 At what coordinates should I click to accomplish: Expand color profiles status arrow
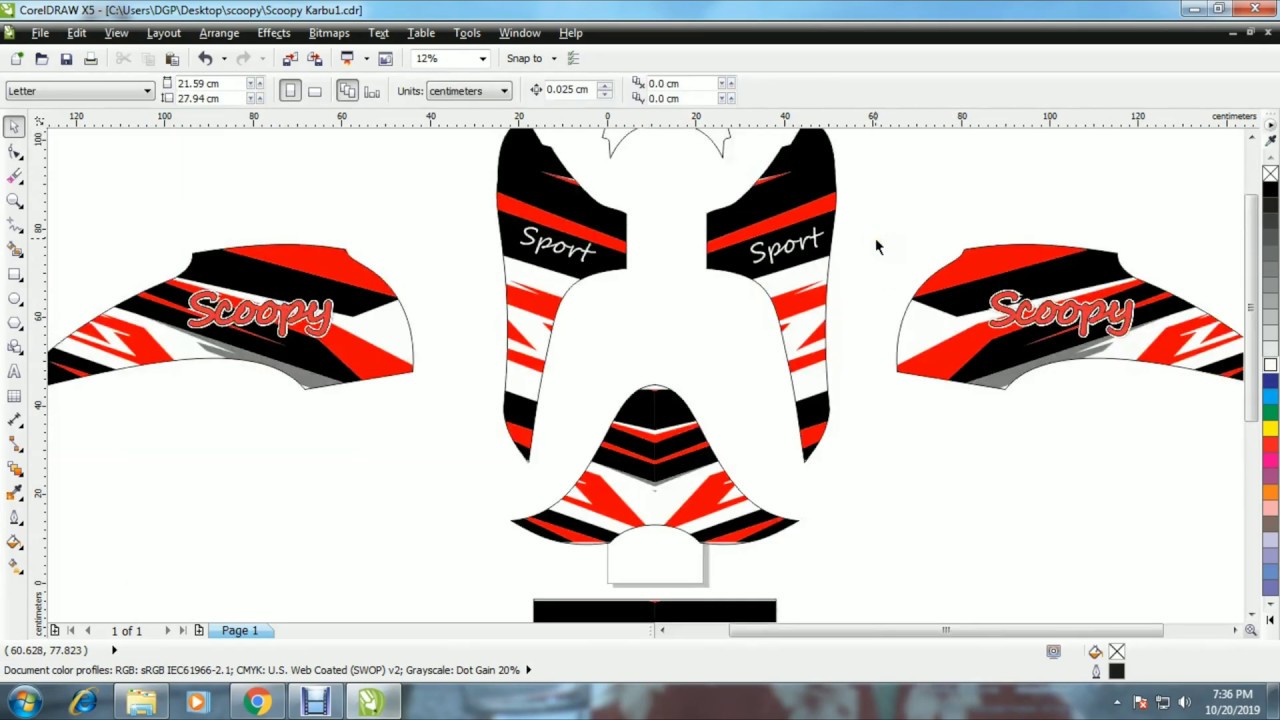click(x=528, y=670)
